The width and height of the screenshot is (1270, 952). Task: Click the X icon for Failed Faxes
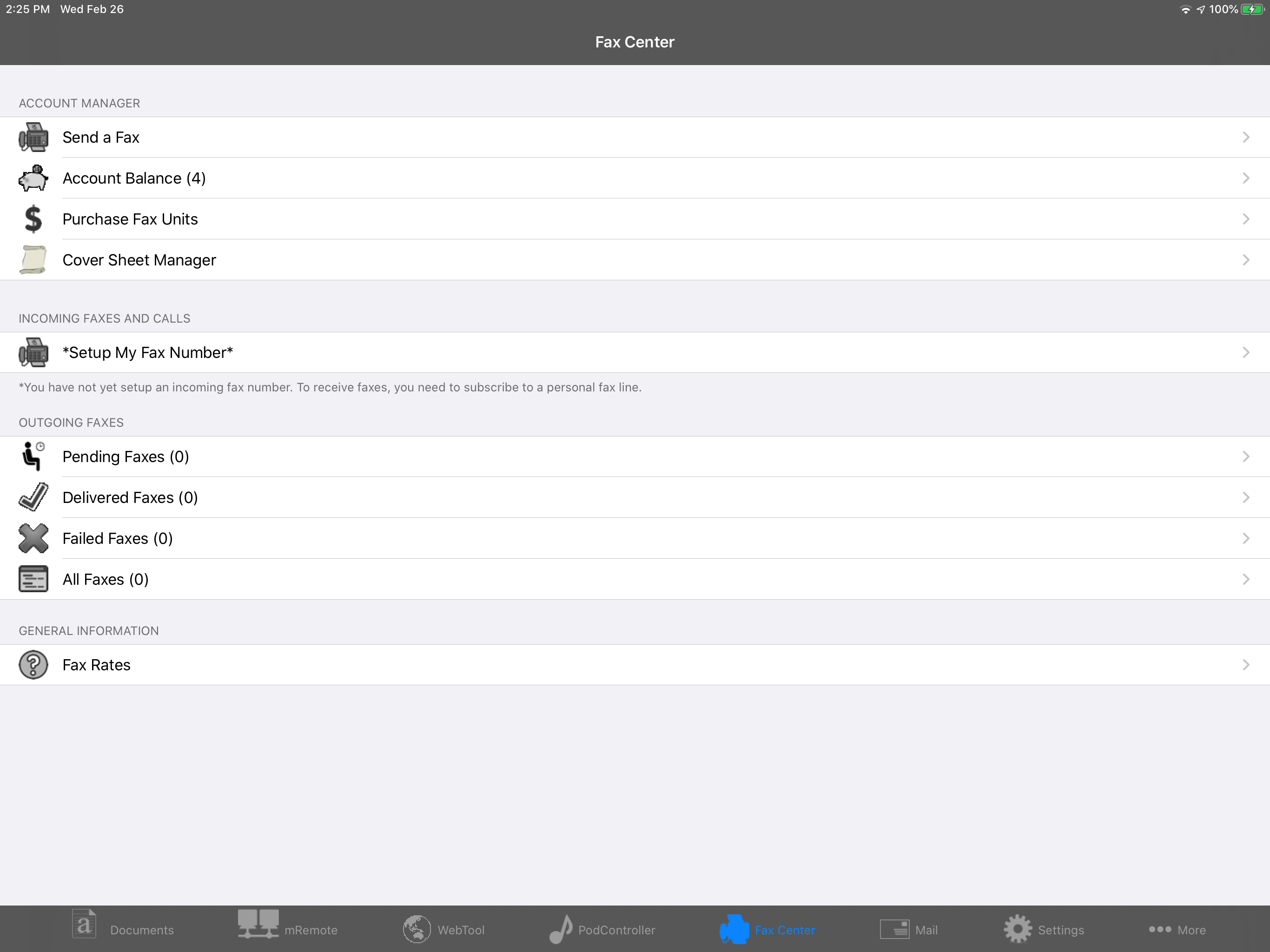pos(33,538)
